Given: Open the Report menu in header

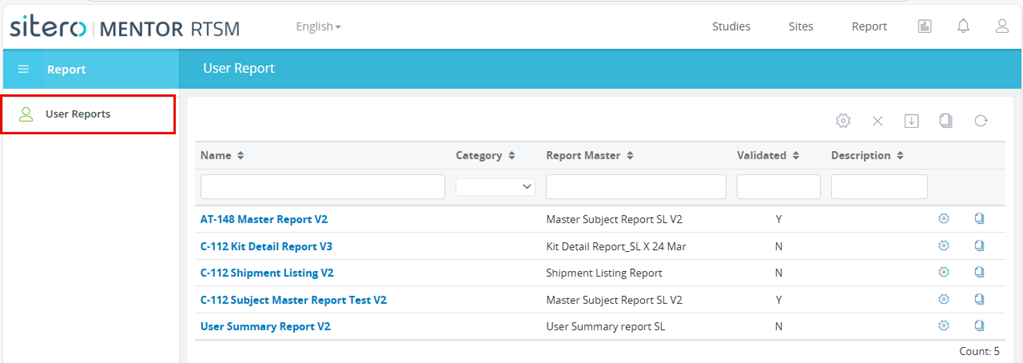Looking at the screenshot, I should [869, 27].
